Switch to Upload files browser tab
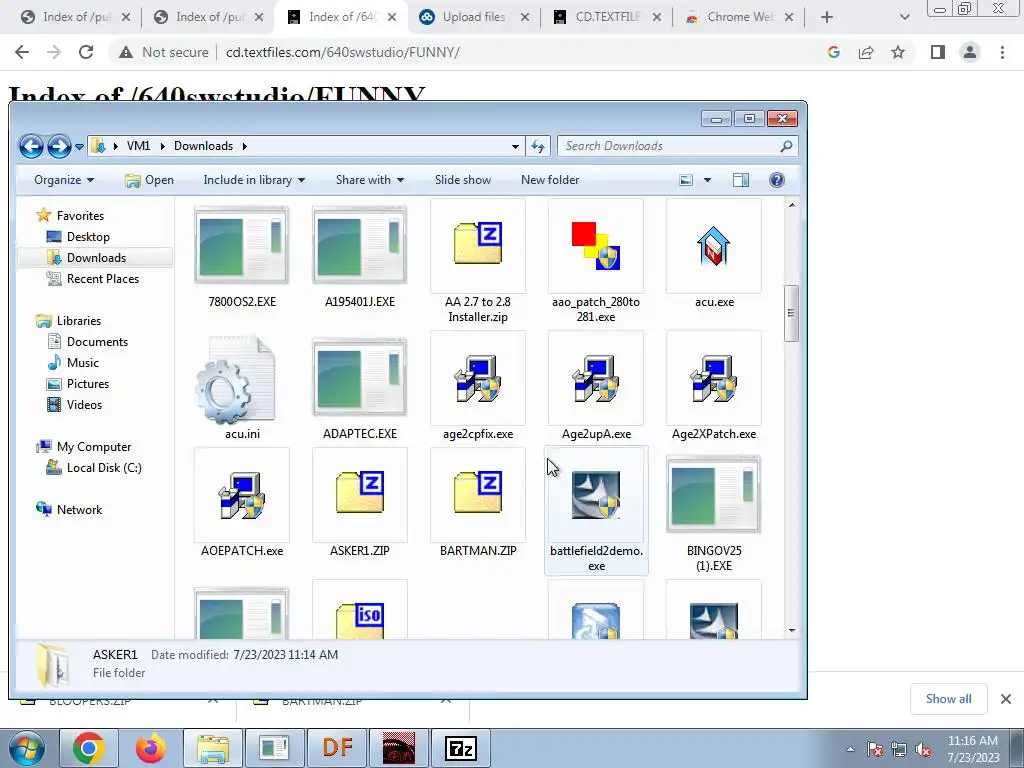Image resolution: width=1024 pixels, height=768 pixels. tap(474, 18)
